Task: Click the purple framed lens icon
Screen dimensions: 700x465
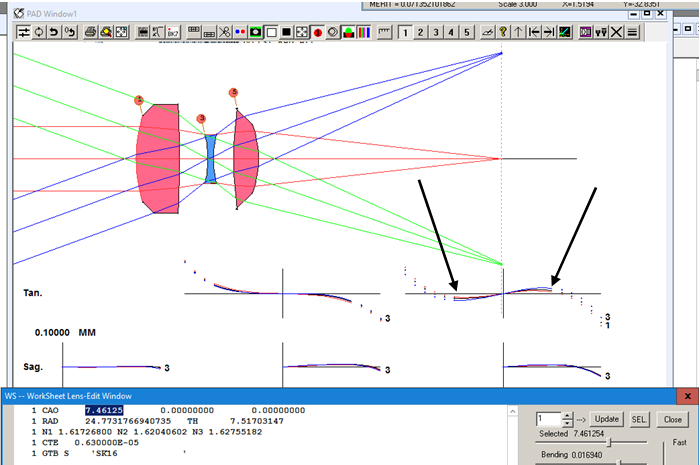Action: [585, 32]
